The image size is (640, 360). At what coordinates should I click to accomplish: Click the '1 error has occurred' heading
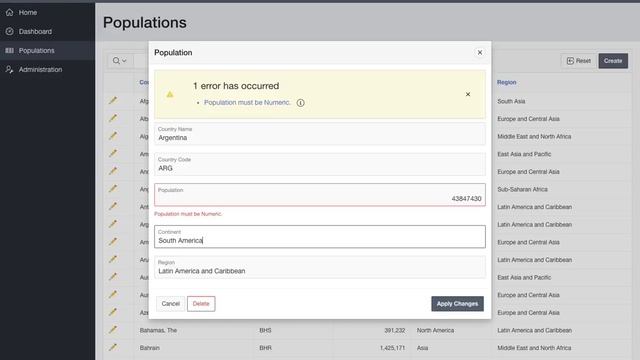coord(236,86)
